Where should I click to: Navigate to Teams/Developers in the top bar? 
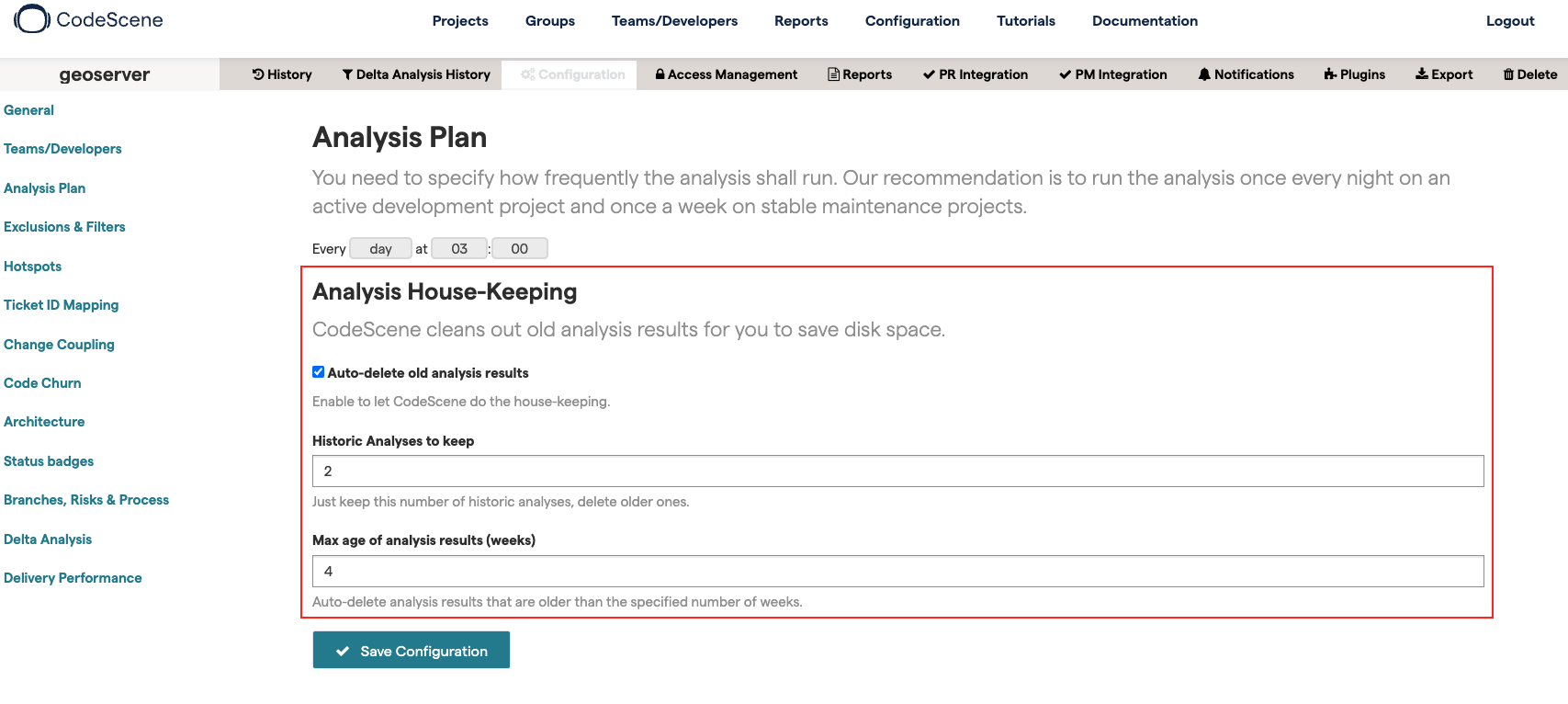coord(674,20)
